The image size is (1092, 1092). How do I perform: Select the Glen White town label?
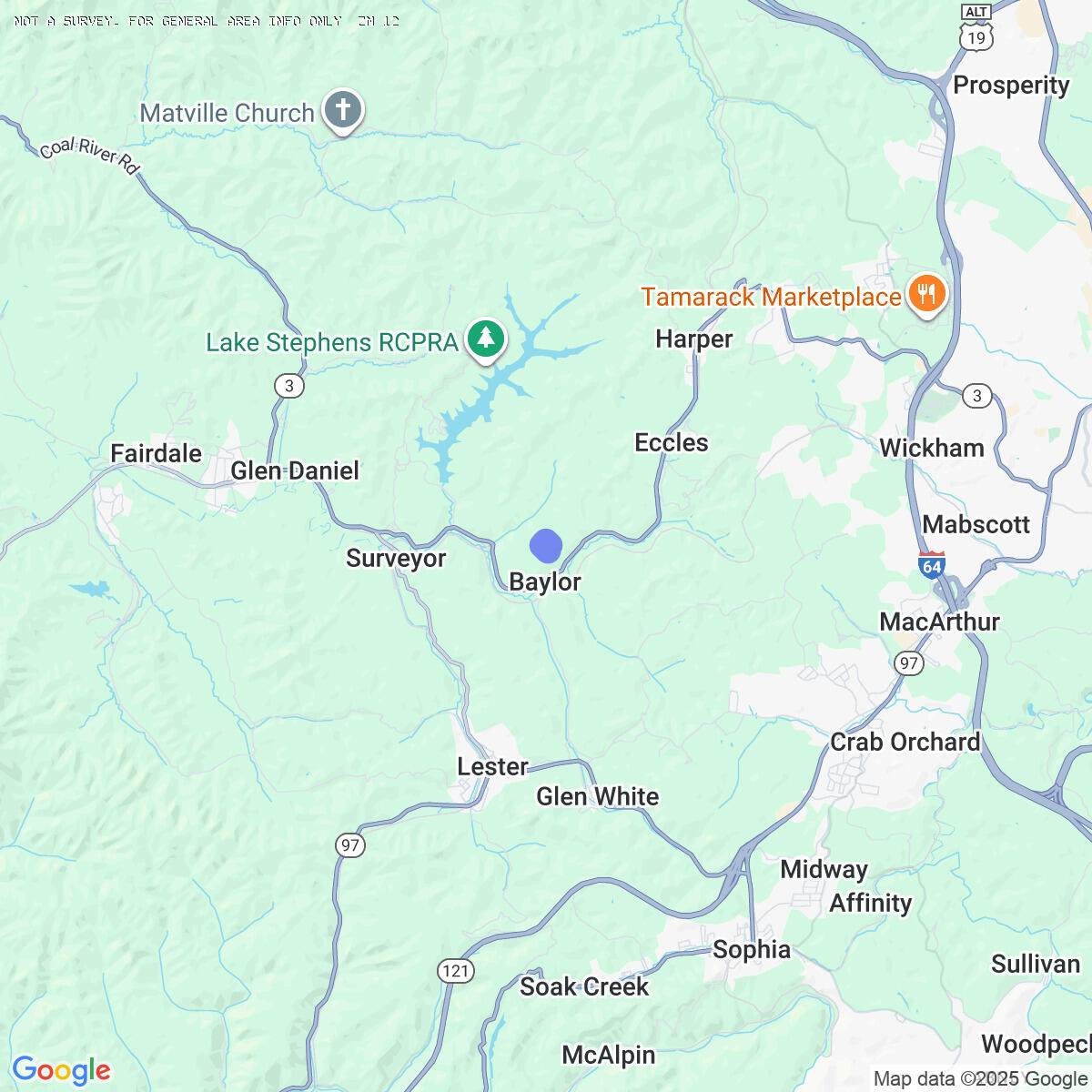click(x=598, y=796)
